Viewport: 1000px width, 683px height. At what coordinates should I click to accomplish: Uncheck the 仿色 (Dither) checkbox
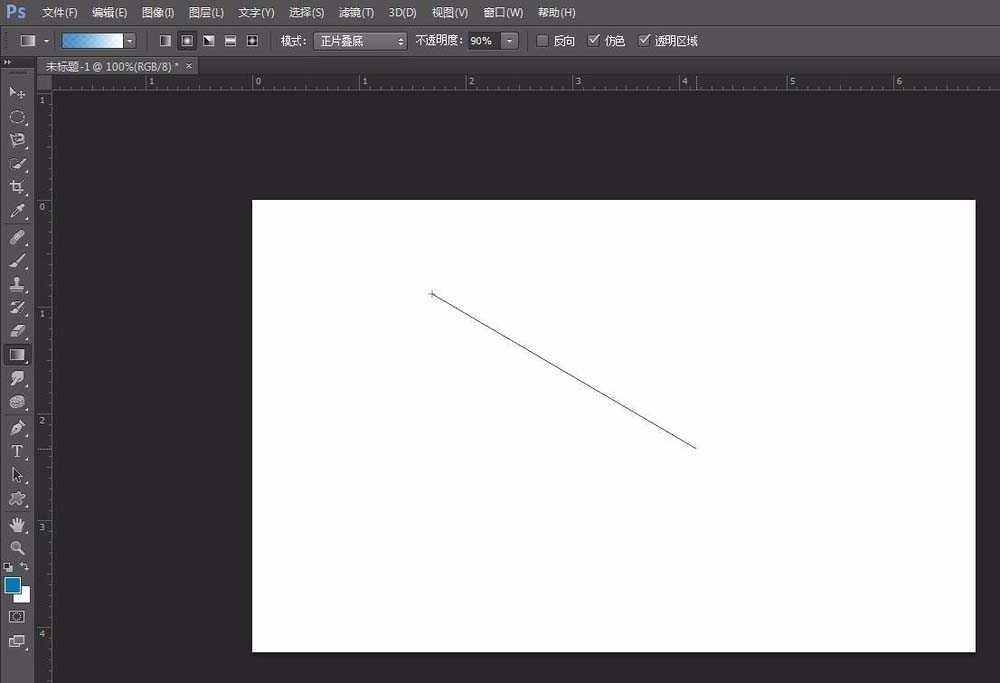[x=594, y=41]
